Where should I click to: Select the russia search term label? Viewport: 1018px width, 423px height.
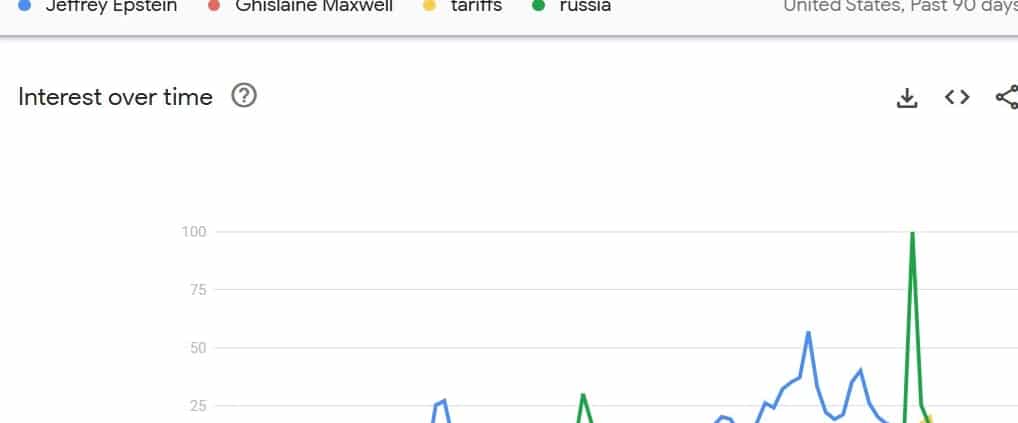[x=585, y=6]
